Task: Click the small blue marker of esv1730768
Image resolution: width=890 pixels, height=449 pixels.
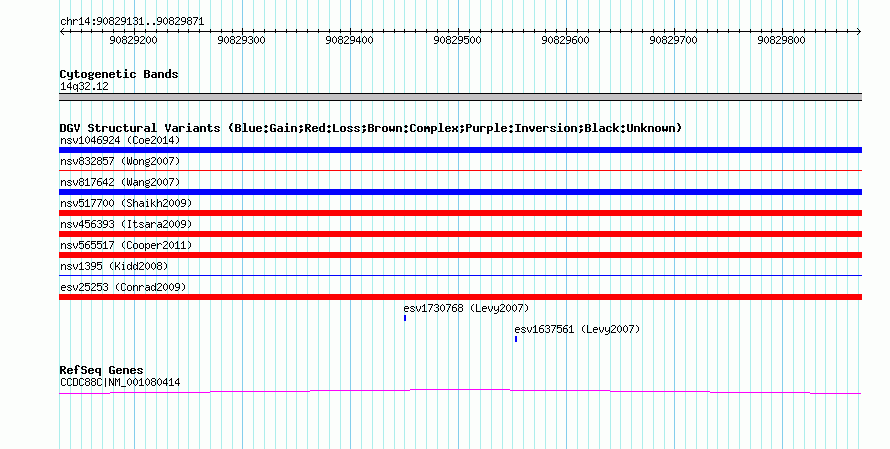Action: coord(405,318)
